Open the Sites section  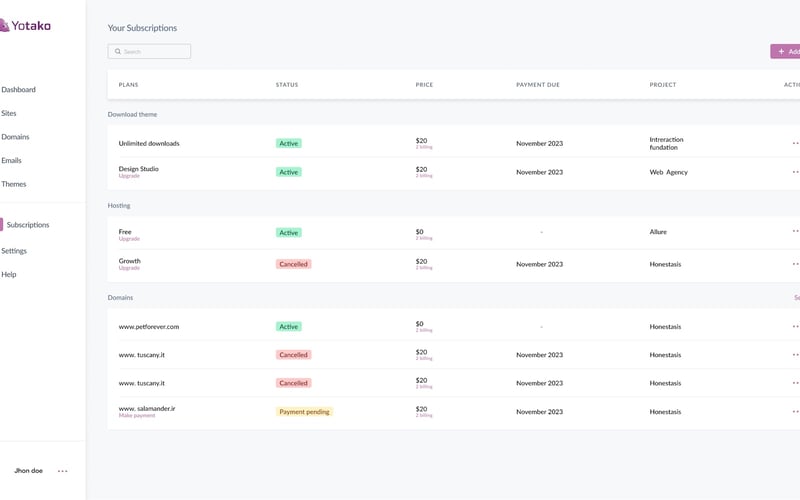[x=10, y=113]
